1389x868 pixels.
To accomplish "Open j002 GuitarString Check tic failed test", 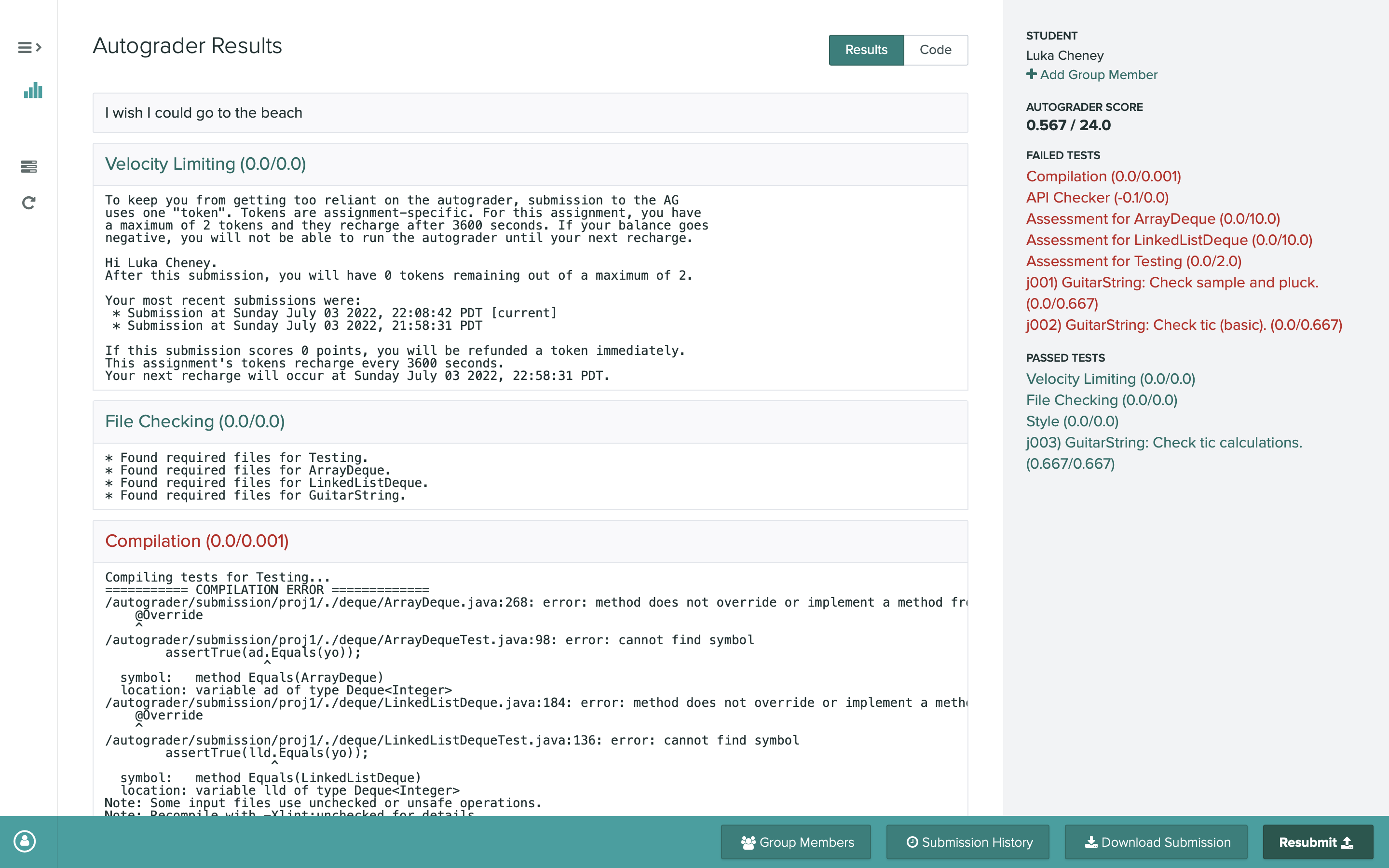I will 1184,325.
